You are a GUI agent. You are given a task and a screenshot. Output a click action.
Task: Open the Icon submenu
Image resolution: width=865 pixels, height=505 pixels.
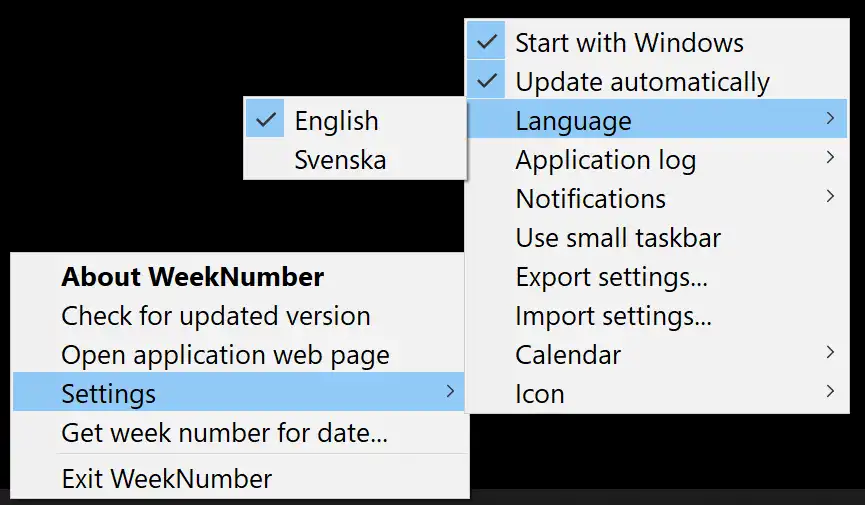(x=540, y=394)
